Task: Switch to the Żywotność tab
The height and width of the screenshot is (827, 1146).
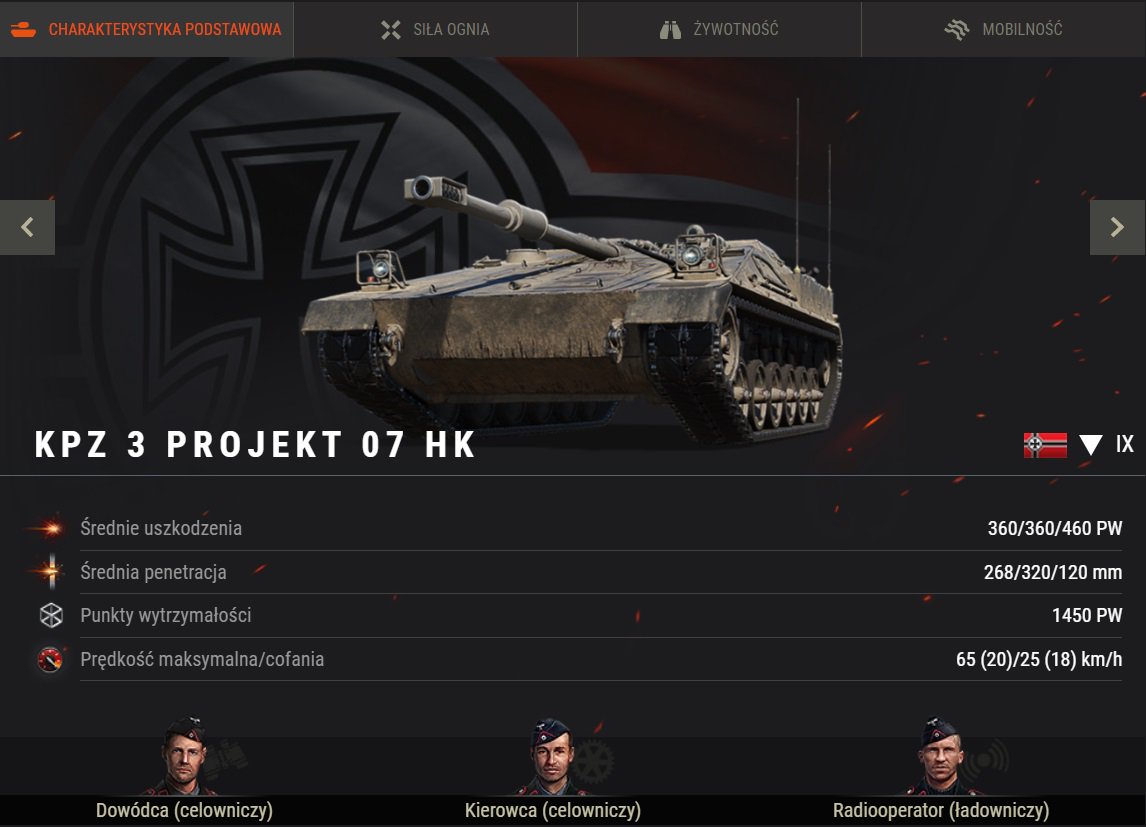Action: (719, 29)
